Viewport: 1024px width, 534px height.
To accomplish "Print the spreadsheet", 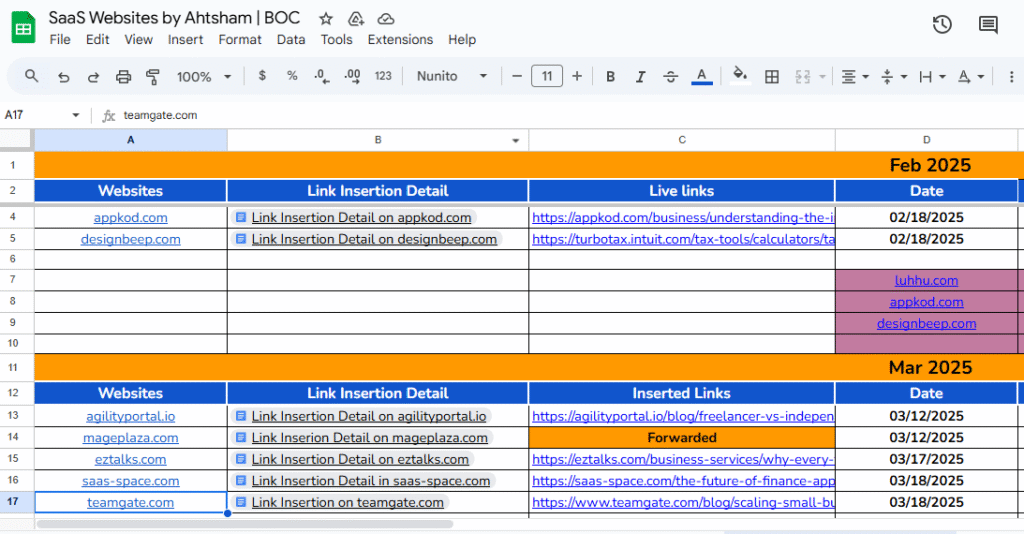I will tap(123, 77).
